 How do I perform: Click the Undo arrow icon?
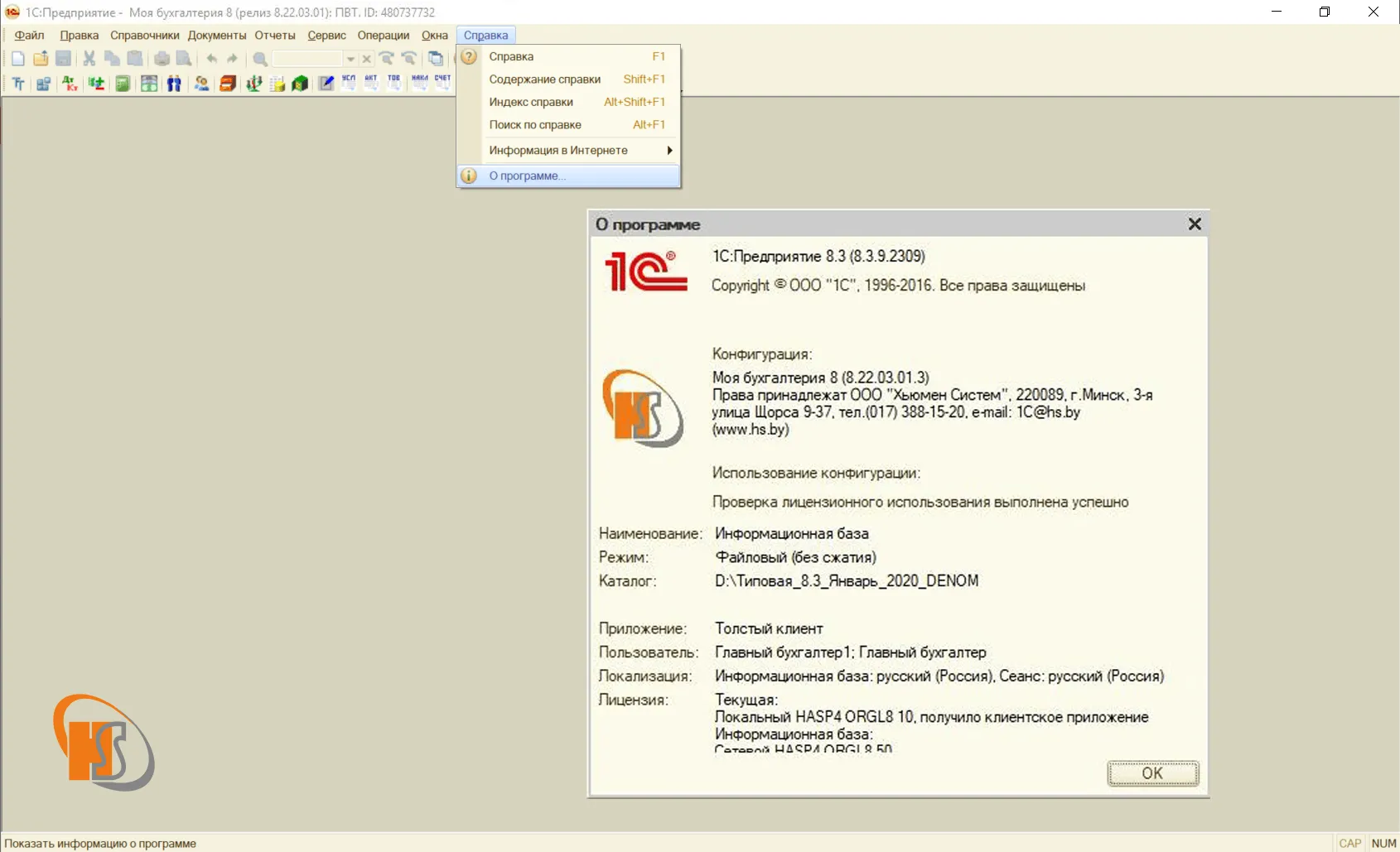pyautogui.click(x=212, y=59)
